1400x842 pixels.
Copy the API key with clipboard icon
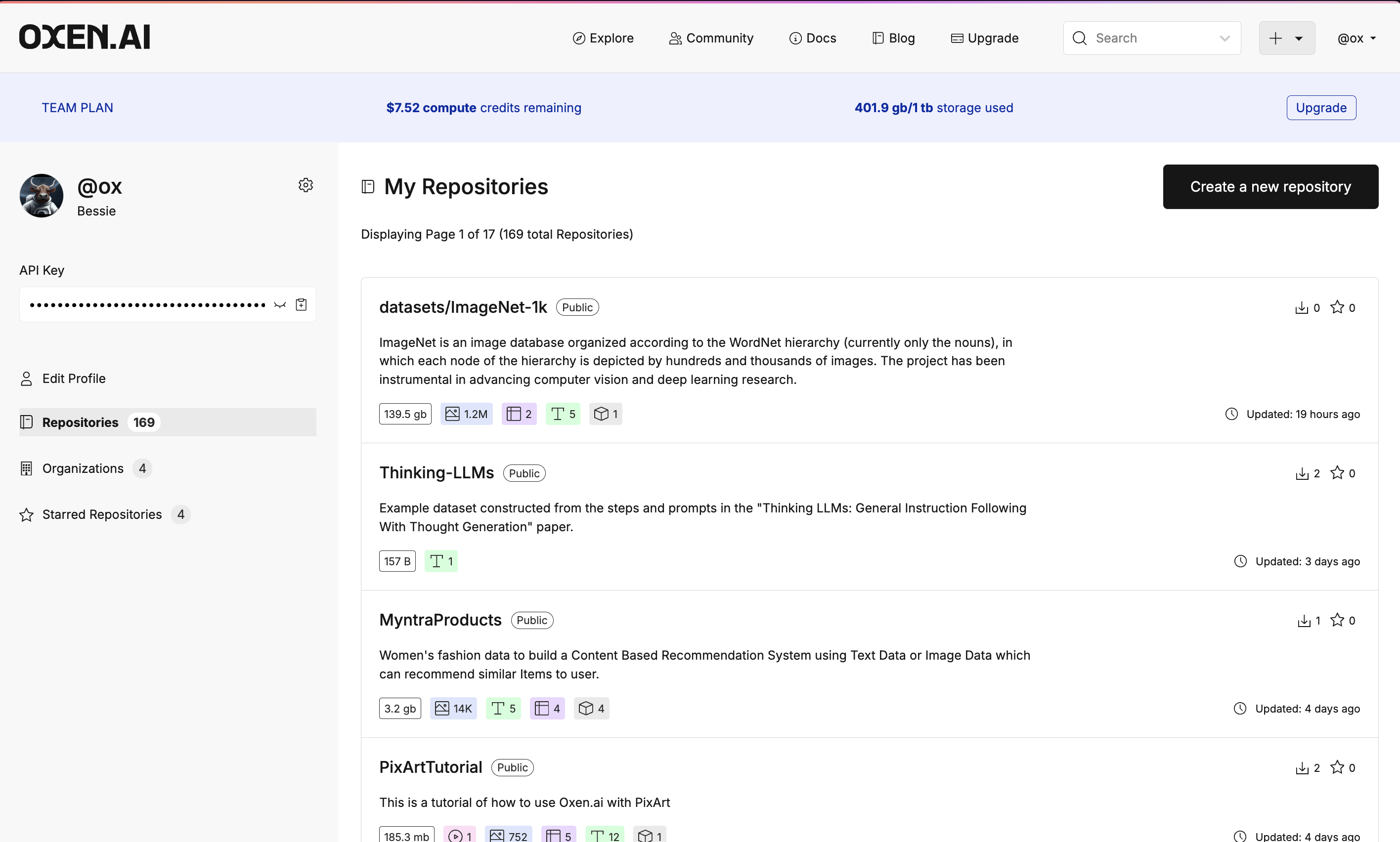coord(302,305)
